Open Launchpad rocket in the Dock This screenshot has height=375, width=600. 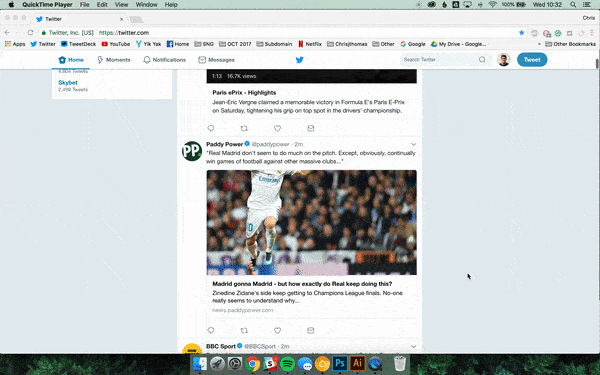click(217, 363)
